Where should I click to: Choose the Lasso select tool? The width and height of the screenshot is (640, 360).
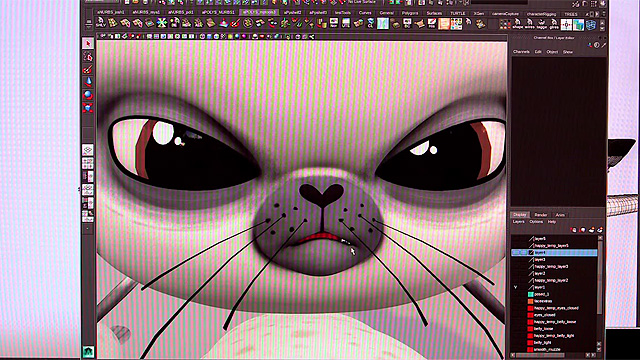tap(88, 56)
